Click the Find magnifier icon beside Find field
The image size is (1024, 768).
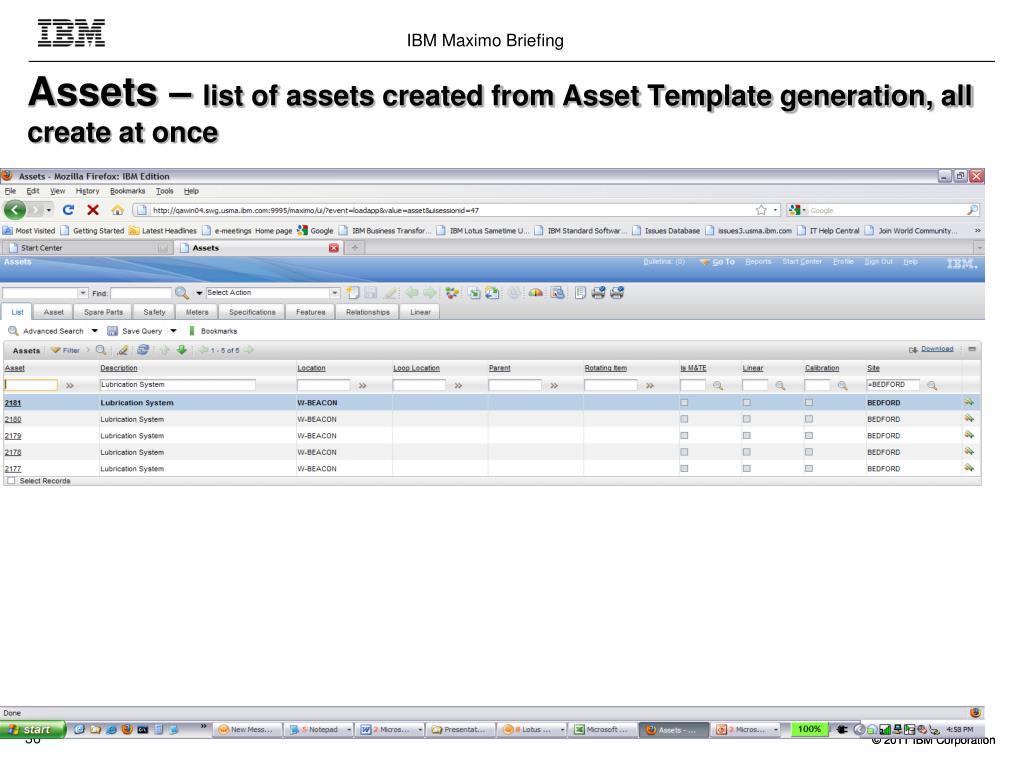click(x=182, y=293)
